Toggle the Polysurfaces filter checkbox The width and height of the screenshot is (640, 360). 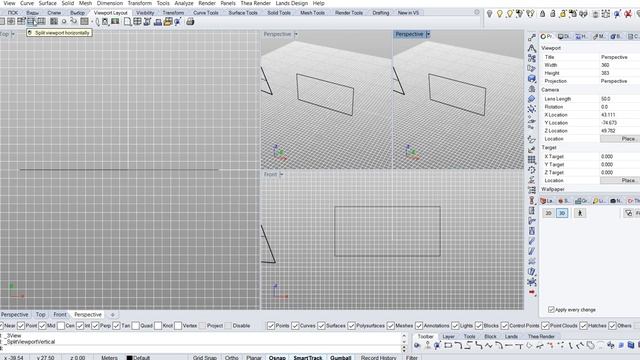(351, 326)
